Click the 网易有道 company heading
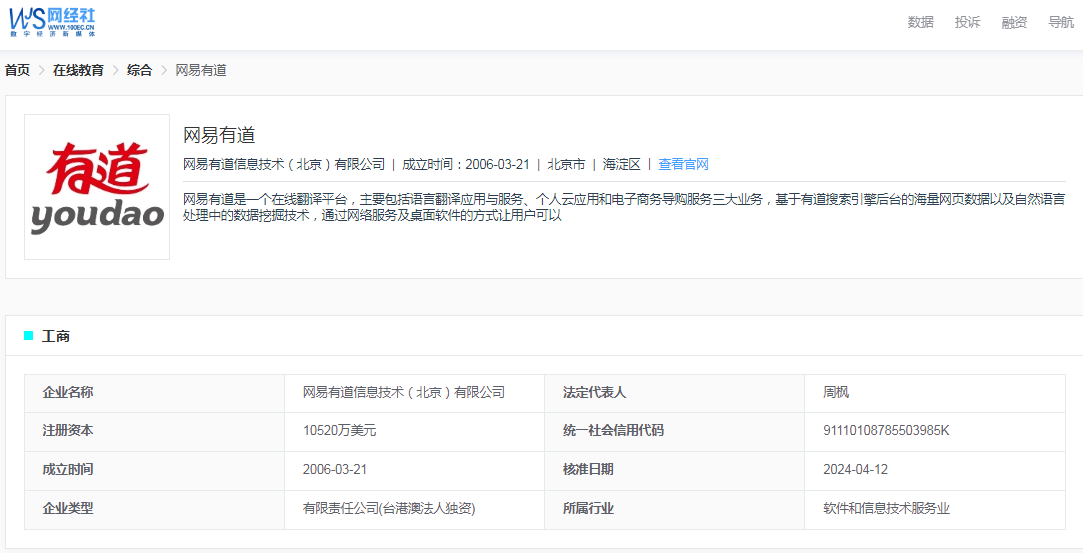This screenshot has height=553, width=1083. click(x=220, y=135)
